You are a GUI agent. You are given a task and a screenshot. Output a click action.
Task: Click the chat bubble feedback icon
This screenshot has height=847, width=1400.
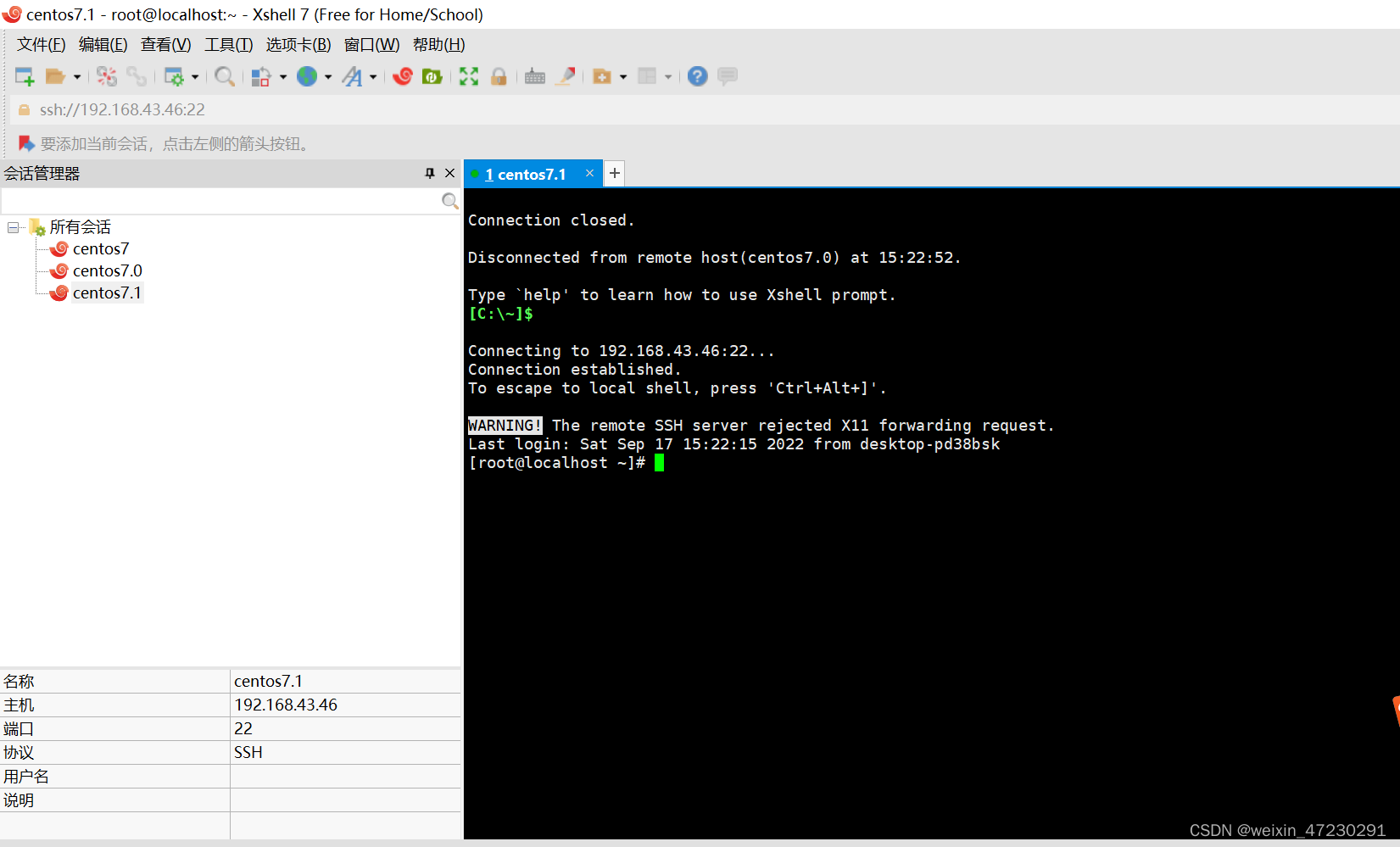(728, 76)
